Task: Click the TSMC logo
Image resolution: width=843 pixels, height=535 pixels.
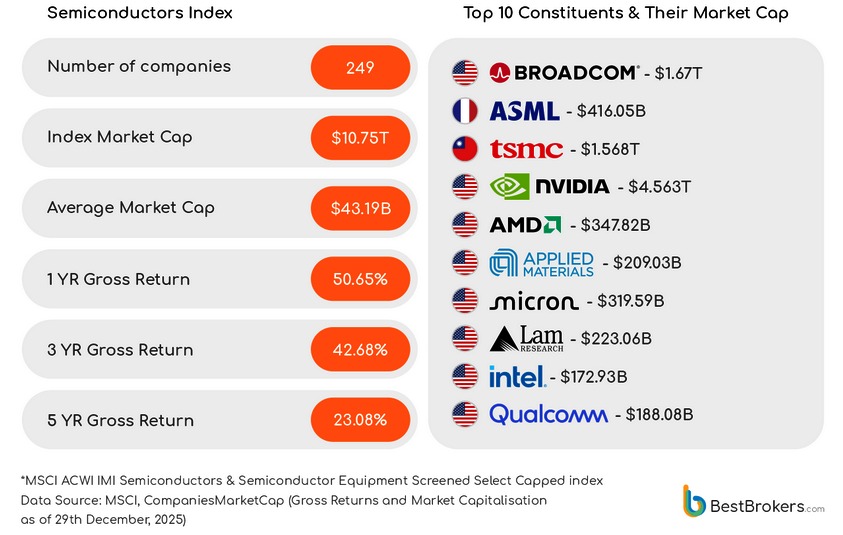Action: (x=526, y=149)
